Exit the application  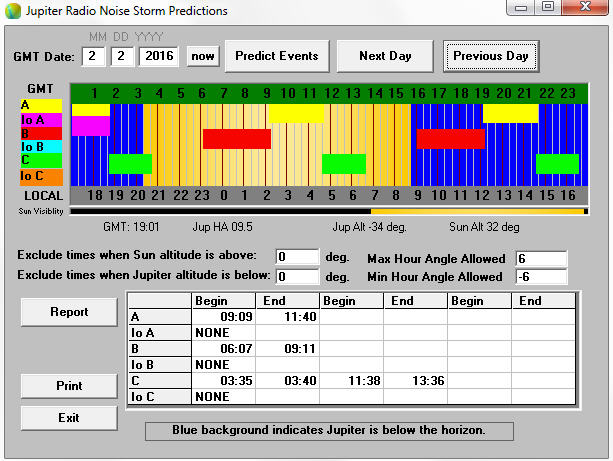(69, 418)
